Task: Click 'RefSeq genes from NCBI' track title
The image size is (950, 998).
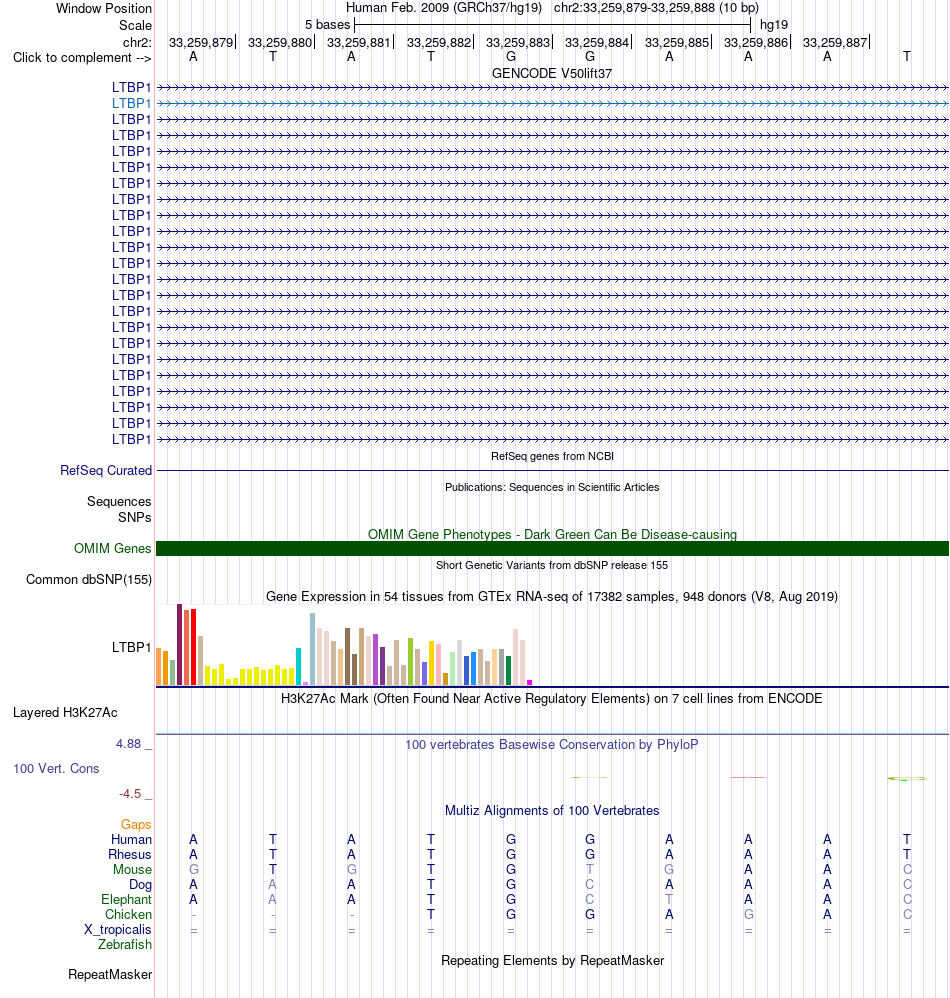Action: point(552,456)
